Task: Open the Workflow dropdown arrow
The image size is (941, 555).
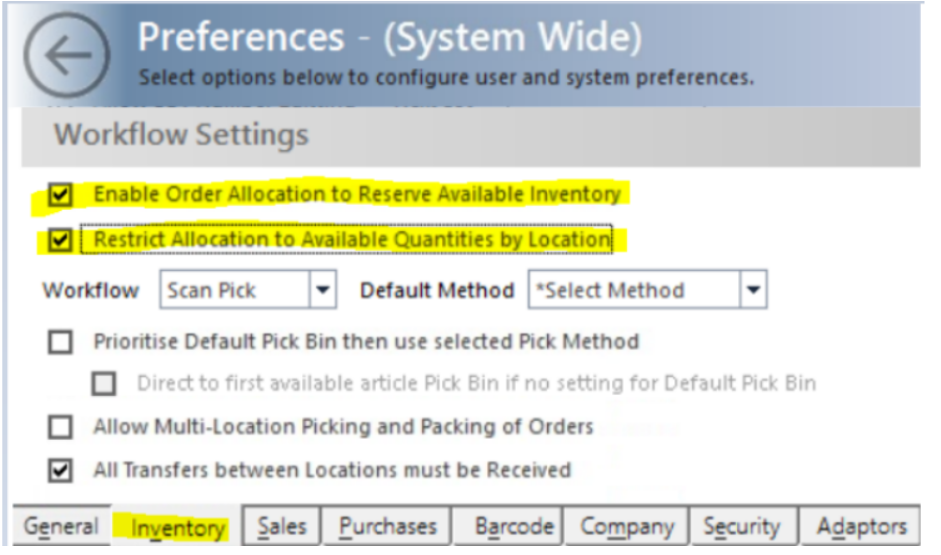Action: coord(323,290)
